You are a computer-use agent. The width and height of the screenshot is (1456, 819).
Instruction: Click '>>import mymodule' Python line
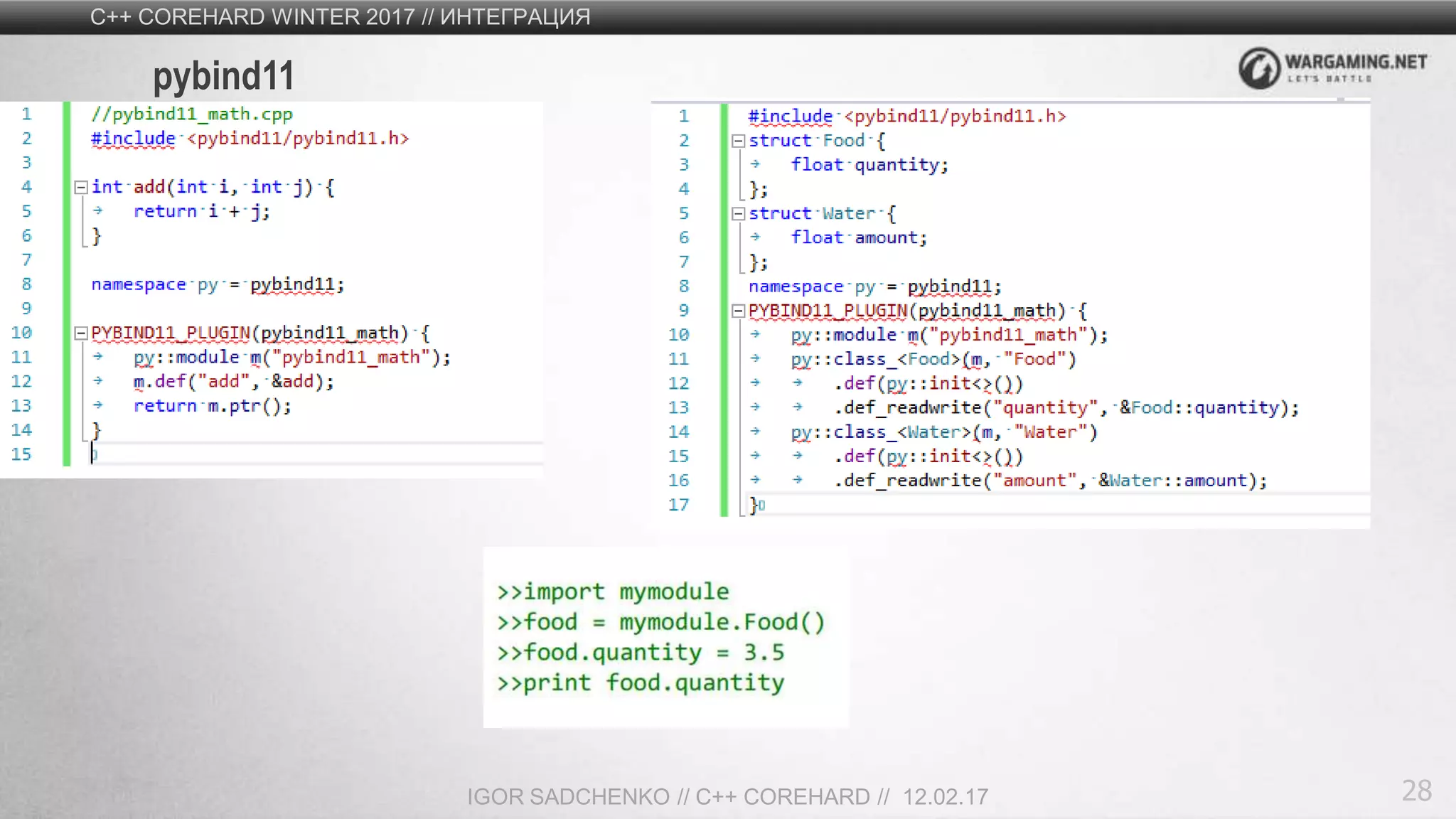tap(613, 591)
